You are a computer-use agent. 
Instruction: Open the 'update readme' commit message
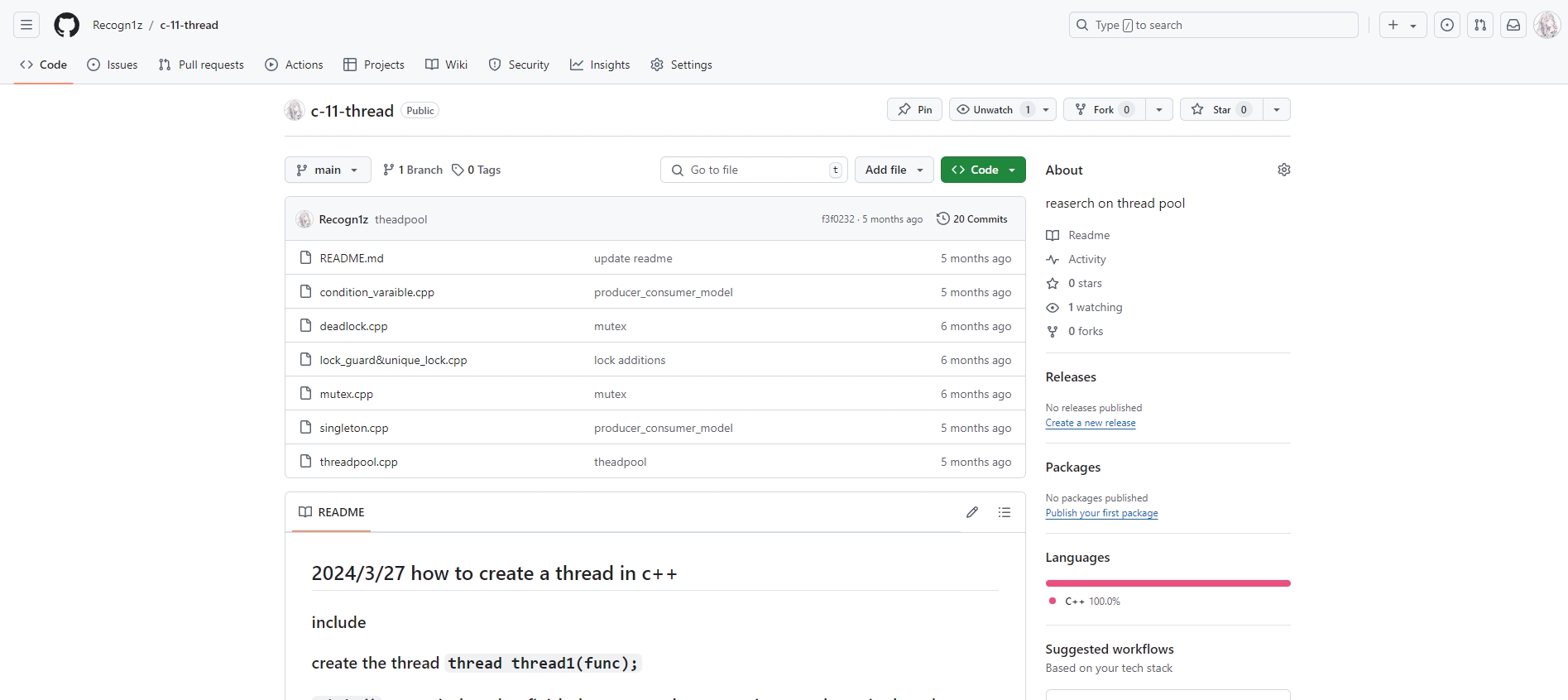[633, 258]
